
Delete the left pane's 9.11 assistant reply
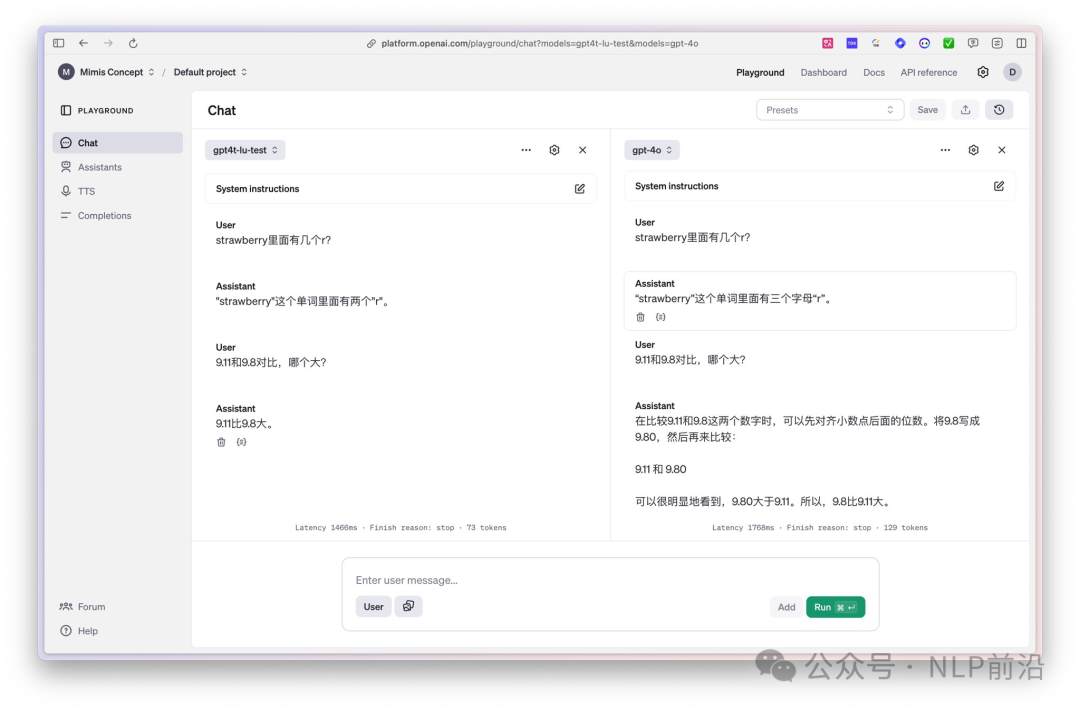point(222,442)
